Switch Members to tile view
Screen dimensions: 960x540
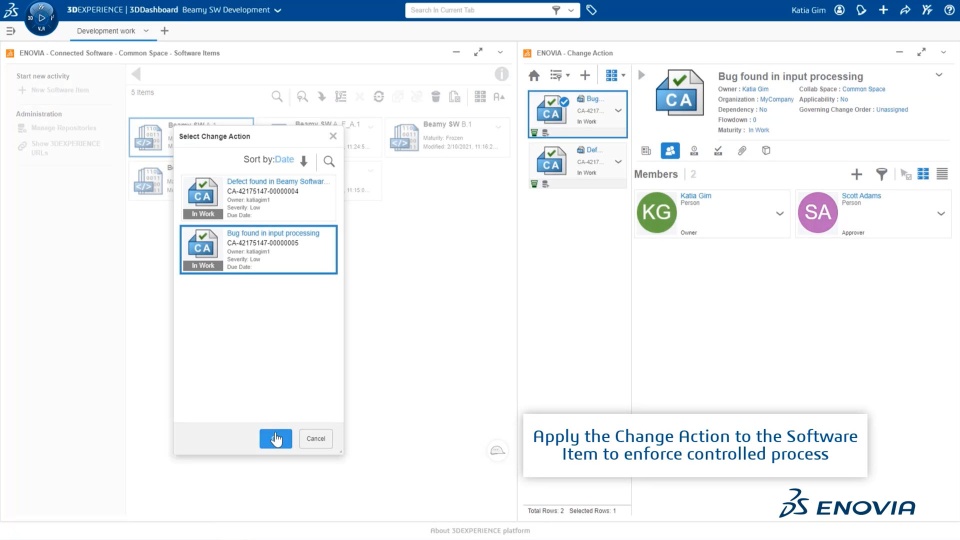[x=923, y=174]
